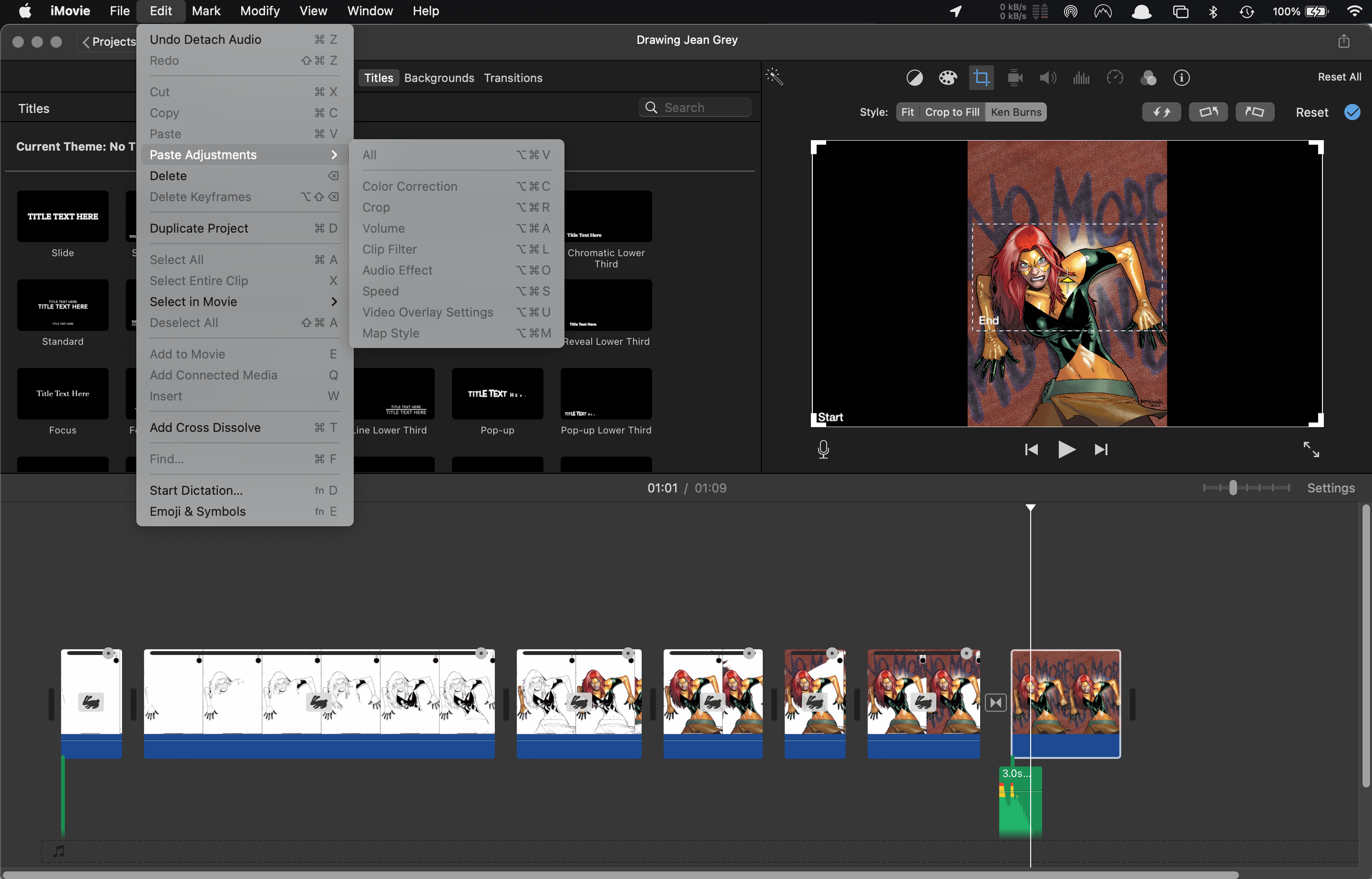
Task: Select the cropping tool icon
Action: coord(981,78)
